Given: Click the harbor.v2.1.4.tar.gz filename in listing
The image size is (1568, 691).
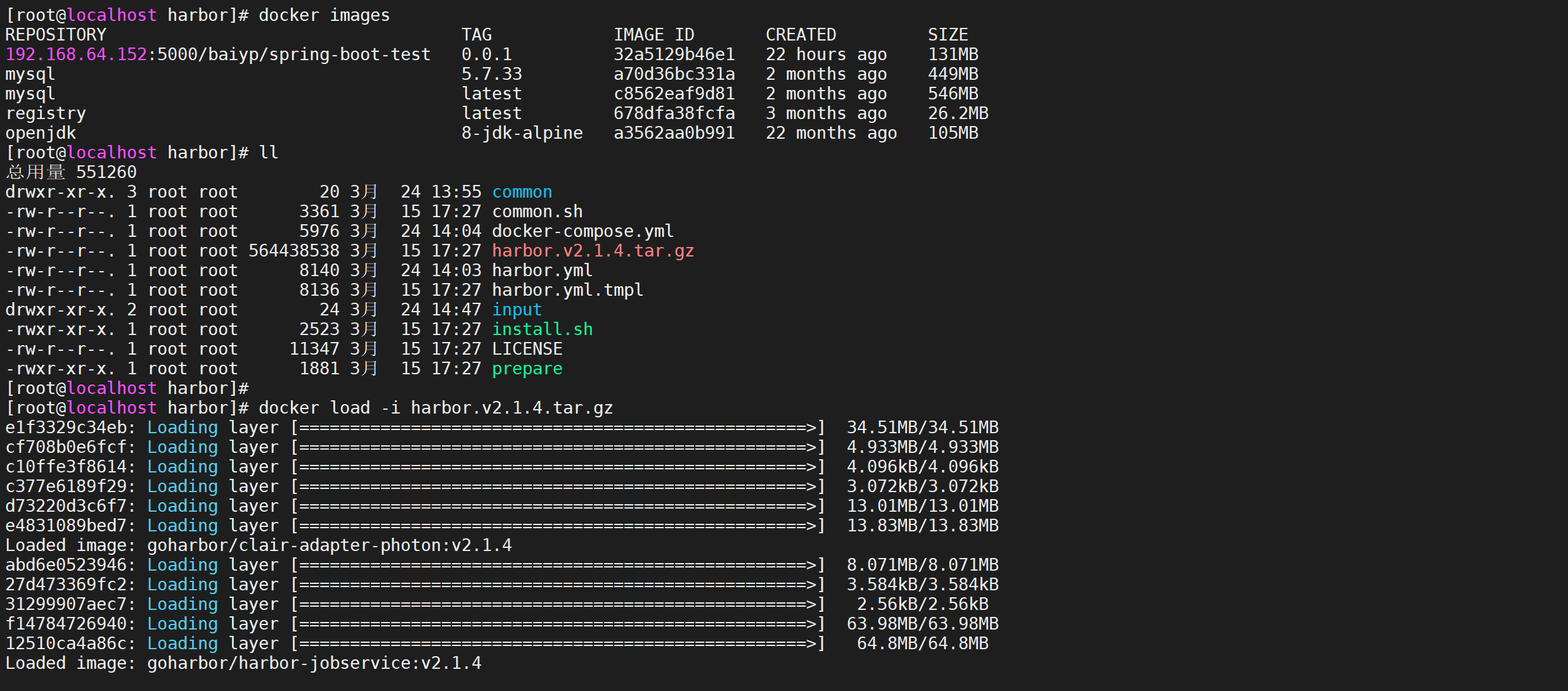Looking at the screenshot, I should click(593, 251).
